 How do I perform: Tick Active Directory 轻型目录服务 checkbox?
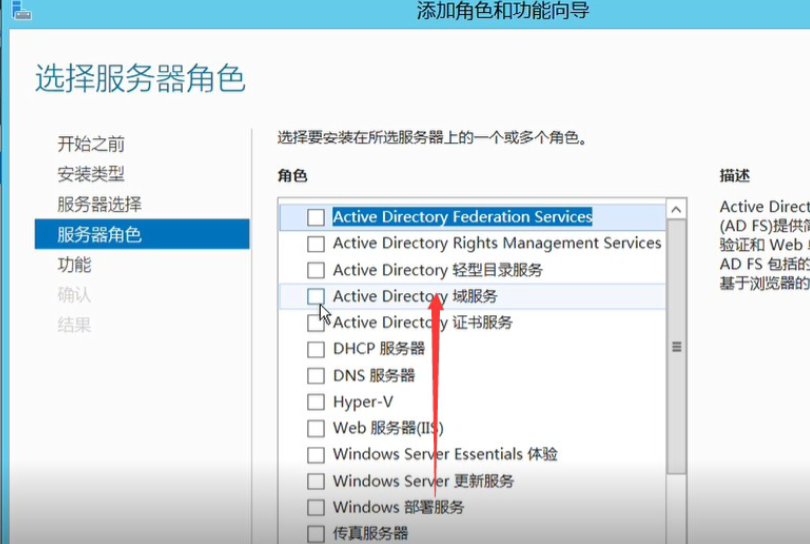pos(316,270)
